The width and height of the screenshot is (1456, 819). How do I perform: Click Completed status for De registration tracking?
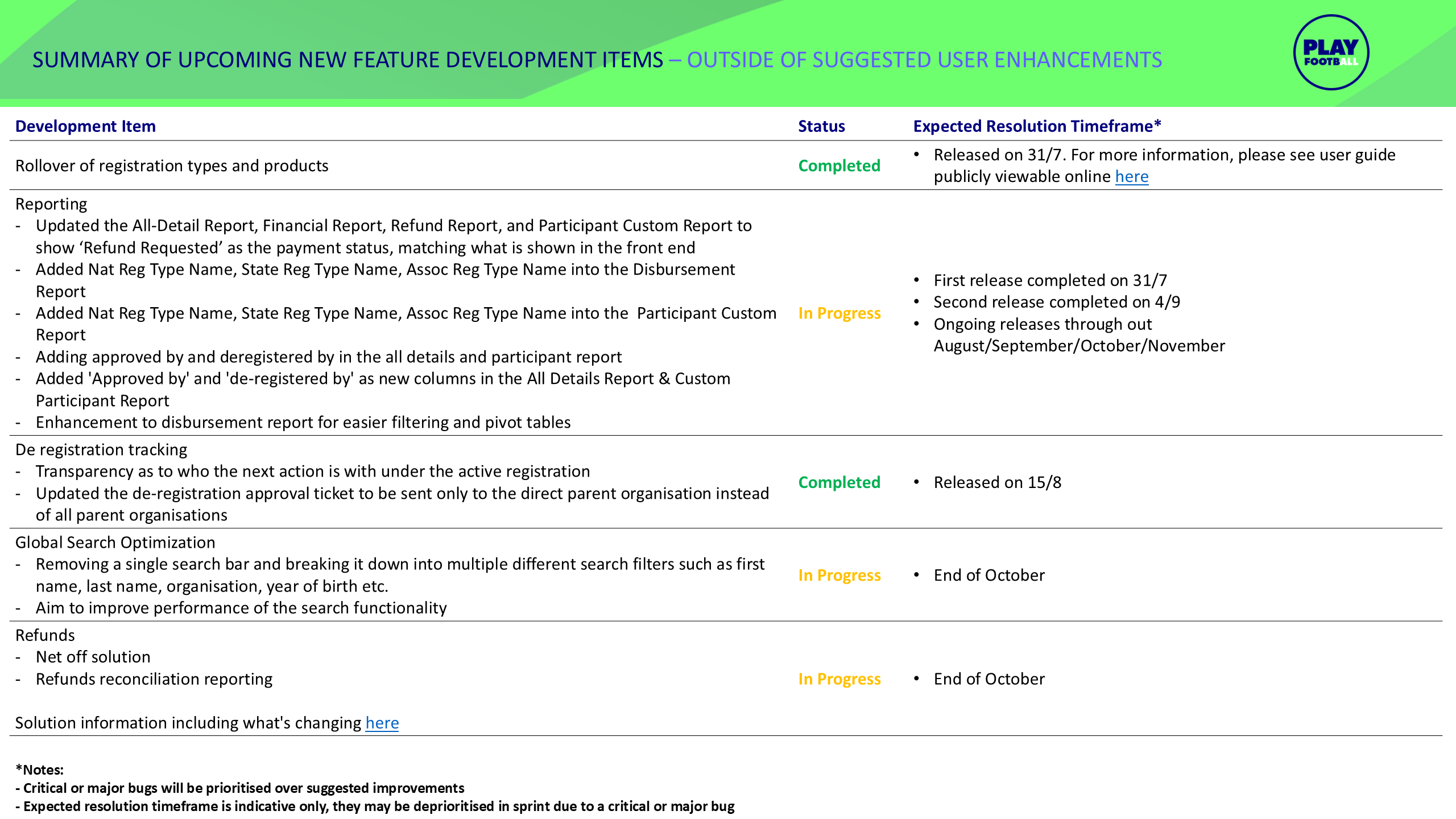click(x=839, y=483)
